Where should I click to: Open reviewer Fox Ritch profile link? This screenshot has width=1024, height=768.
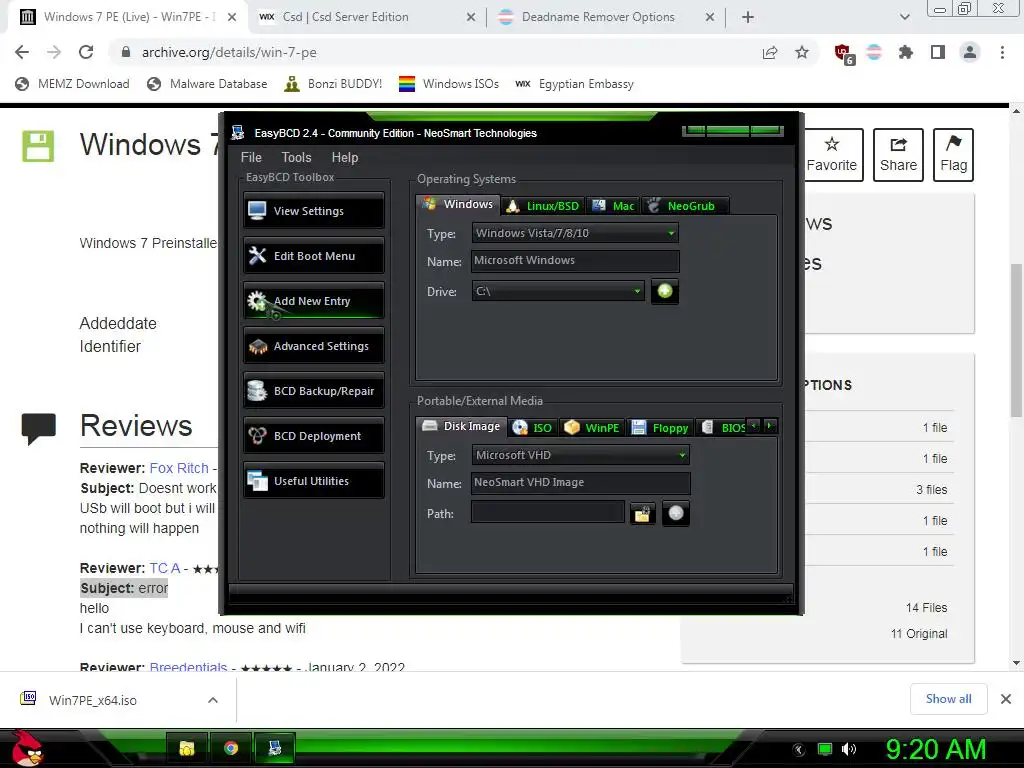click(x=179, y=468)
